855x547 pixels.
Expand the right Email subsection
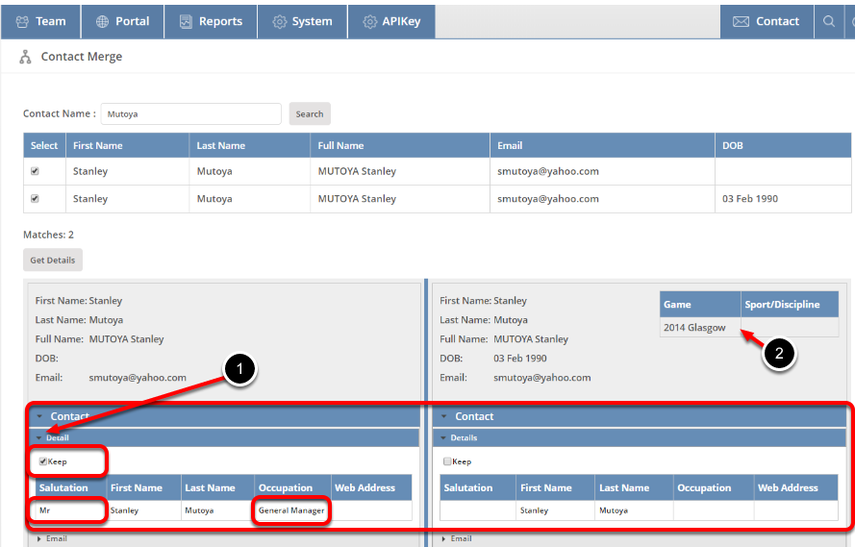pyautogui.click(x=443, y=539)
